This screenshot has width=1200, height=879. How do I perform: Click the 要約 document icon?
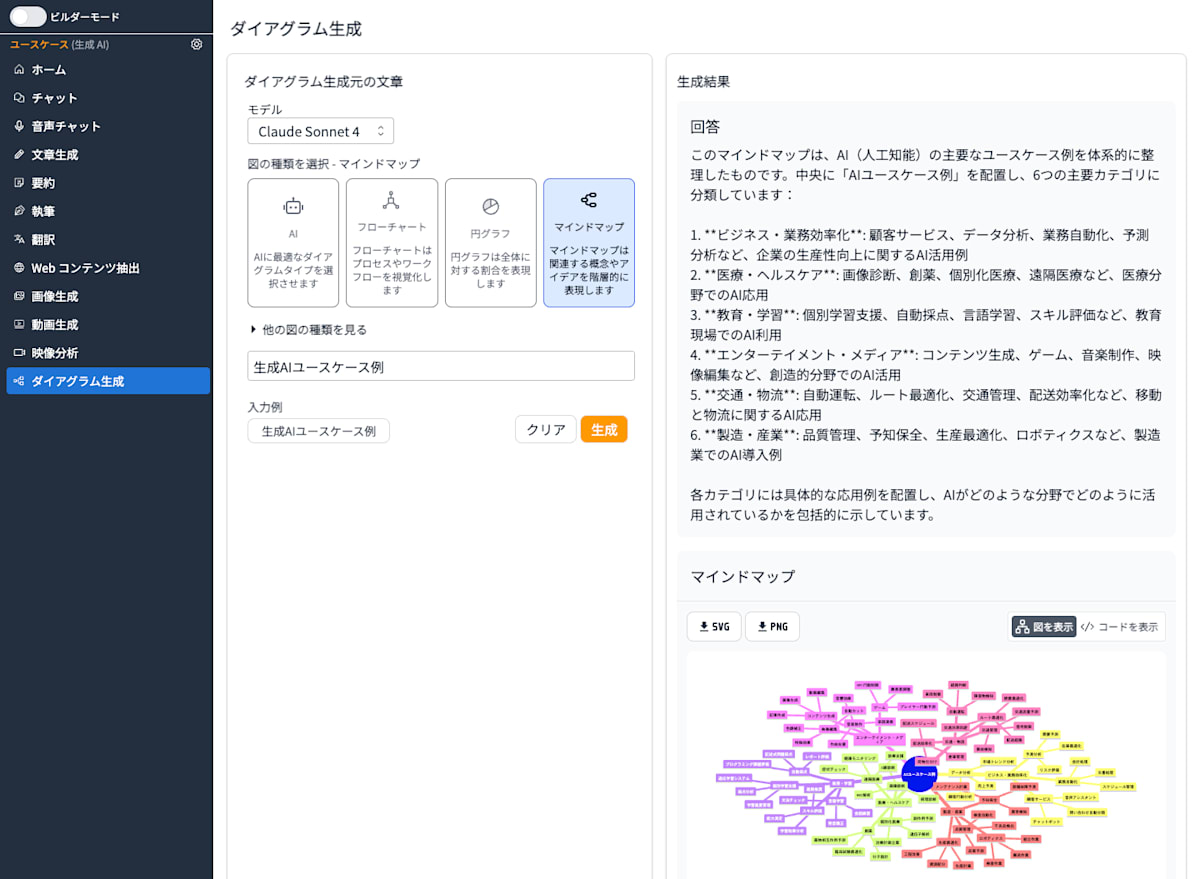point(19,183)
